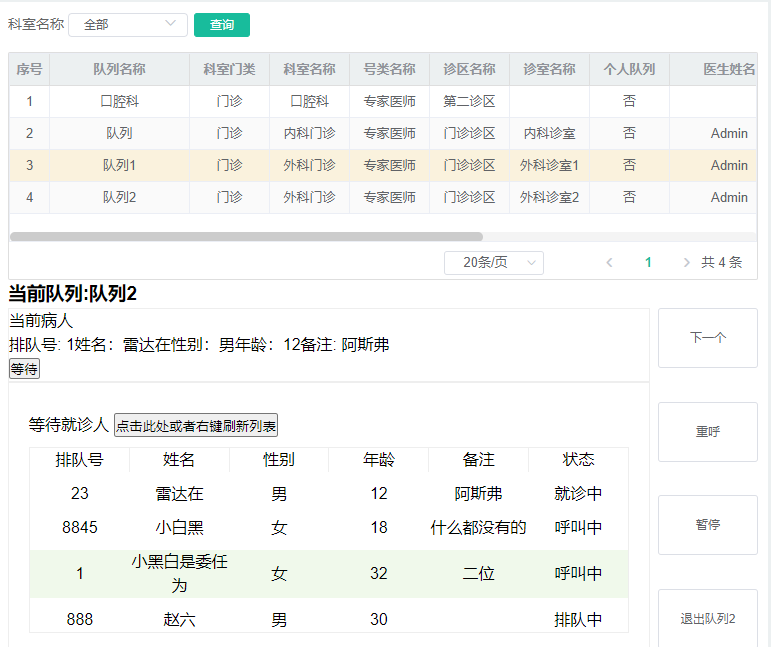The height and width of the screenshot is (647, 771).
Task: Click the 科室门类 column header
Action: (230, 69)
